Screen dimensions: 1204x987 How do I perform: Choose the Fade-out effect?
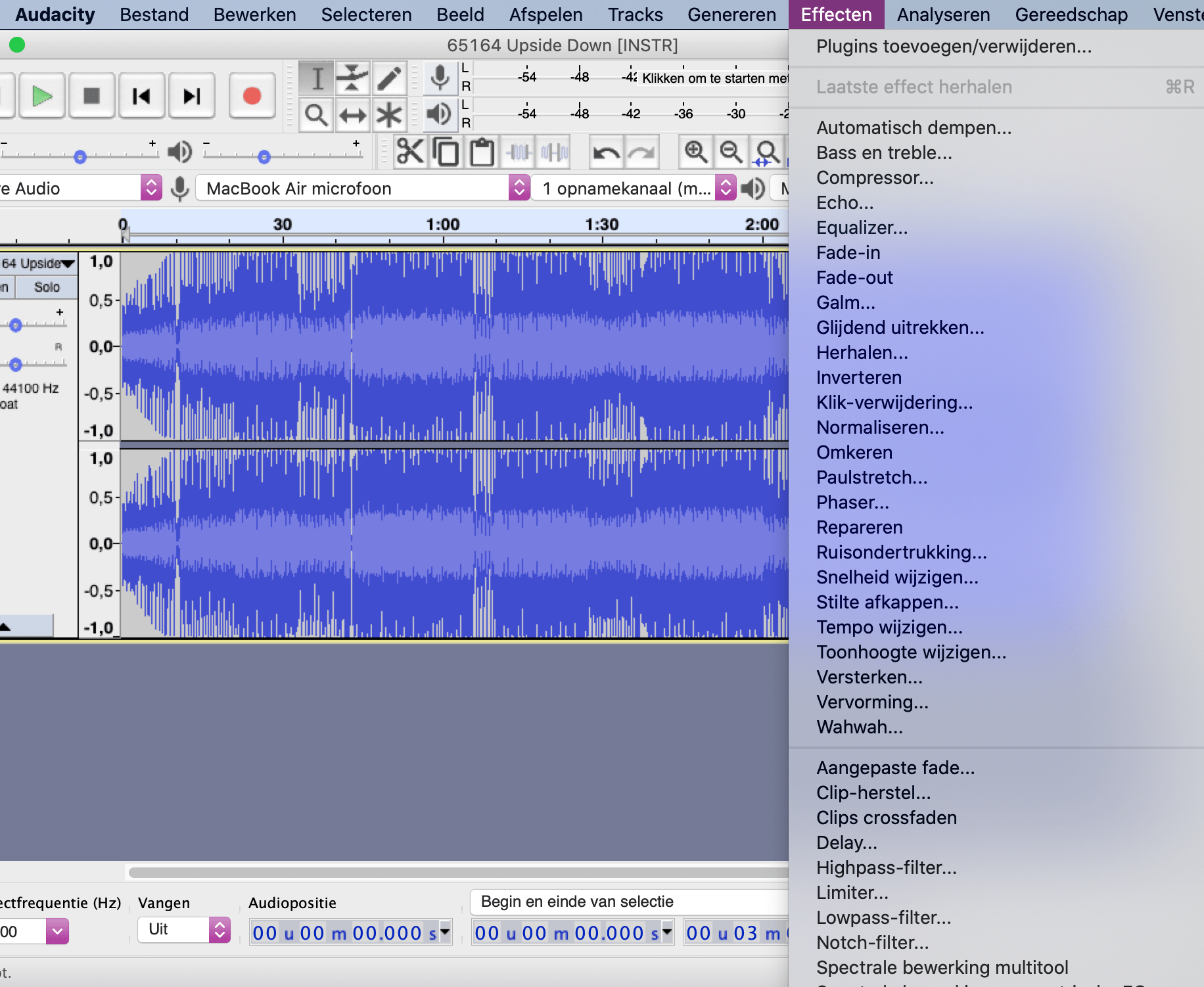996,278
